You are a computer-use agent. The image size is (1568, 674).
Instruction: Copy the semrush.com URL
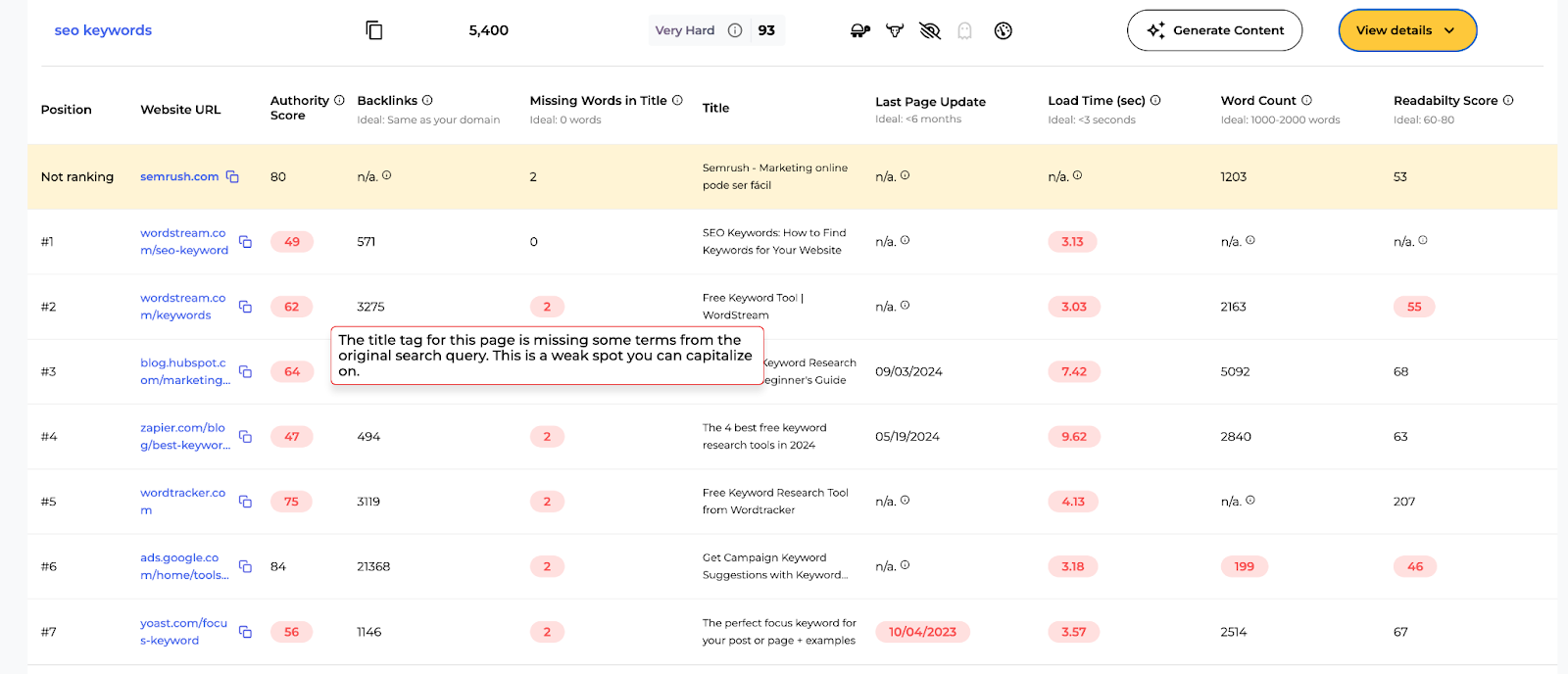(232, 176)
